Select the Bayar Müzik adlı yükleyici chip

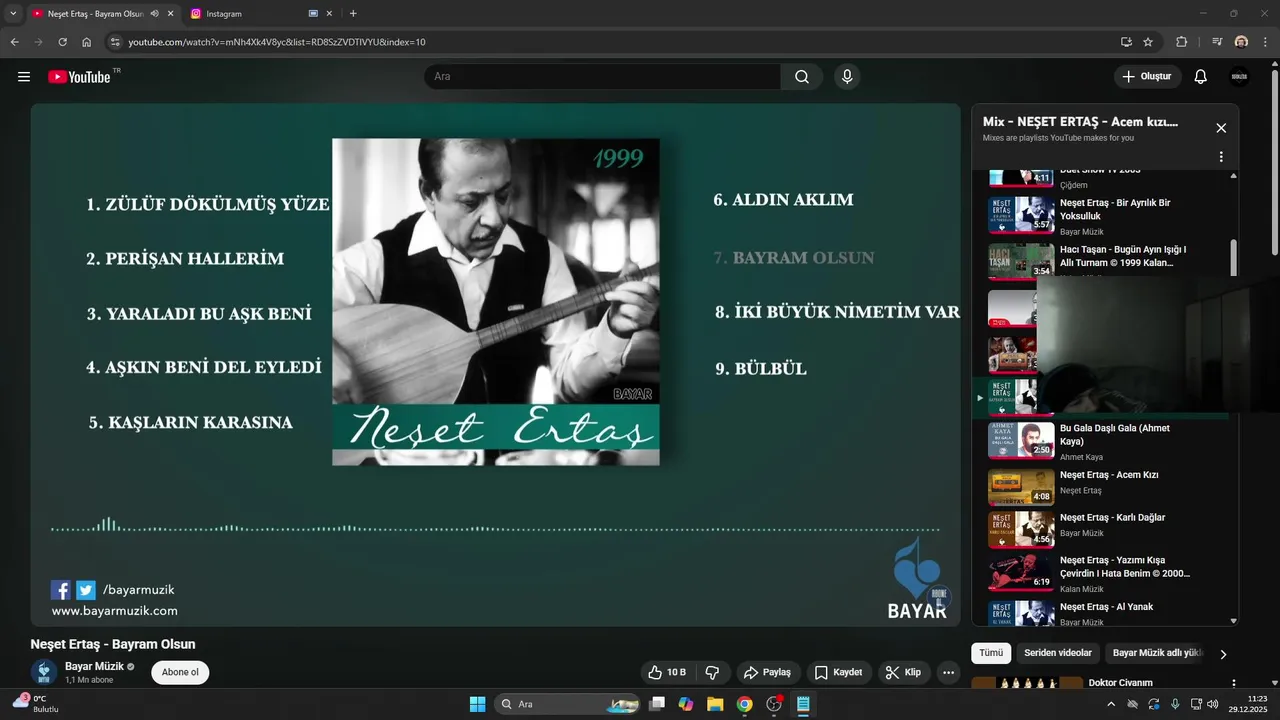[x=1157, y=653]
